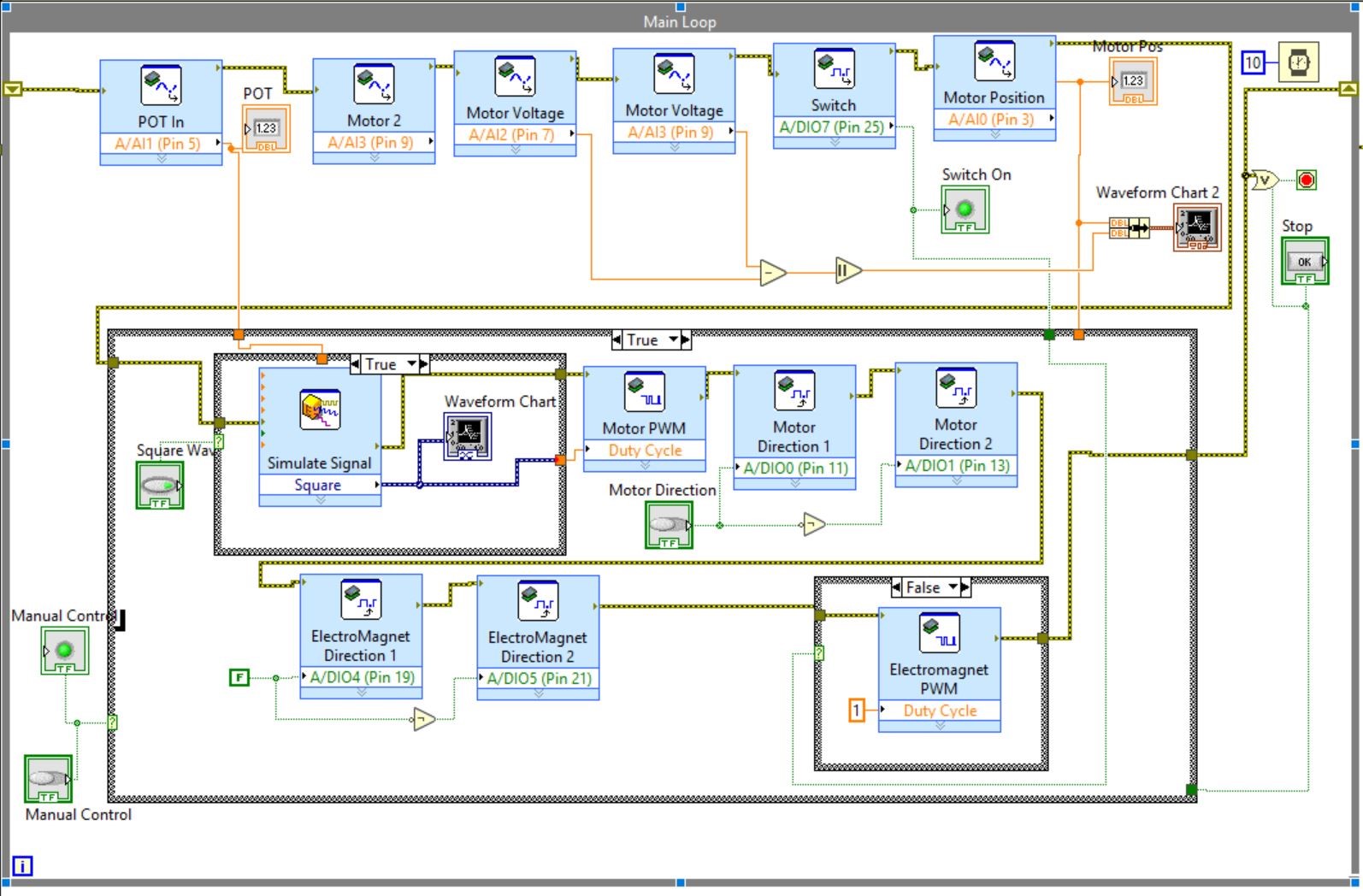Click Motor Voltage icon with A/AI3 channel

point(674,75)
